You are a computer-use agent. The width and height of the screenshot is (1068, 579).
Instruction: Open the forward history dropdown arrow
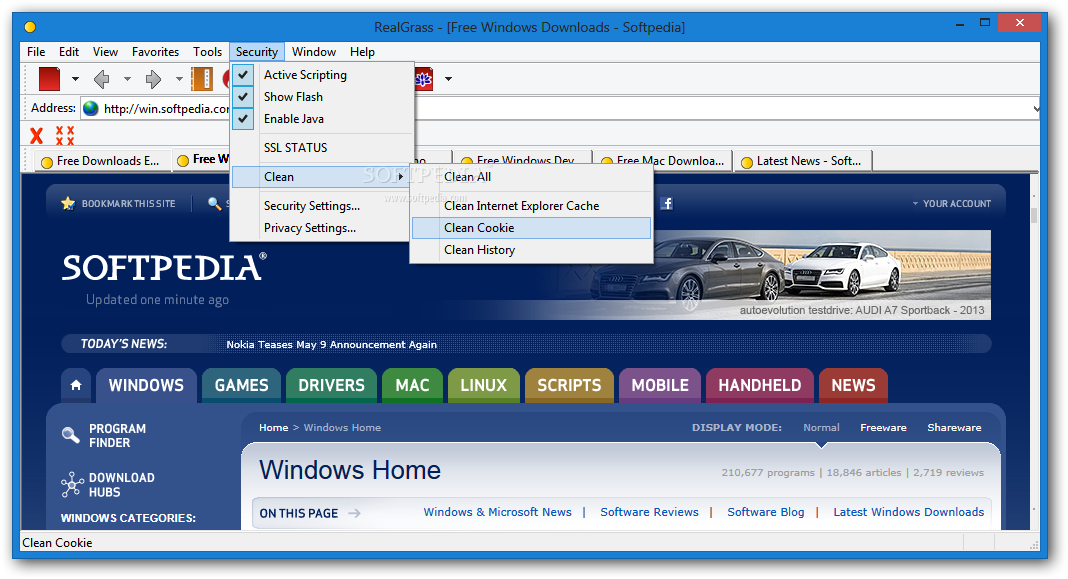coord(179,79)
